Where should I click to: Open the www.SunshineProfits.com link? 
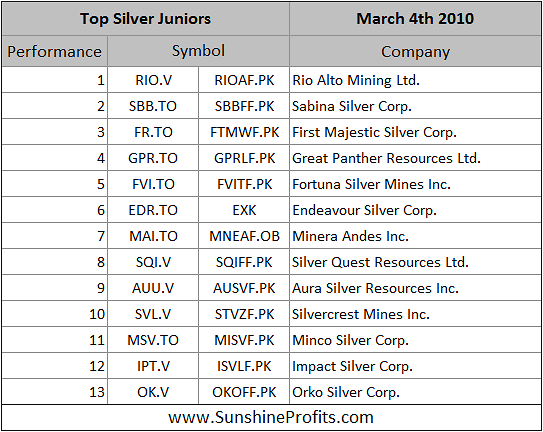click(x=271, y=417)
